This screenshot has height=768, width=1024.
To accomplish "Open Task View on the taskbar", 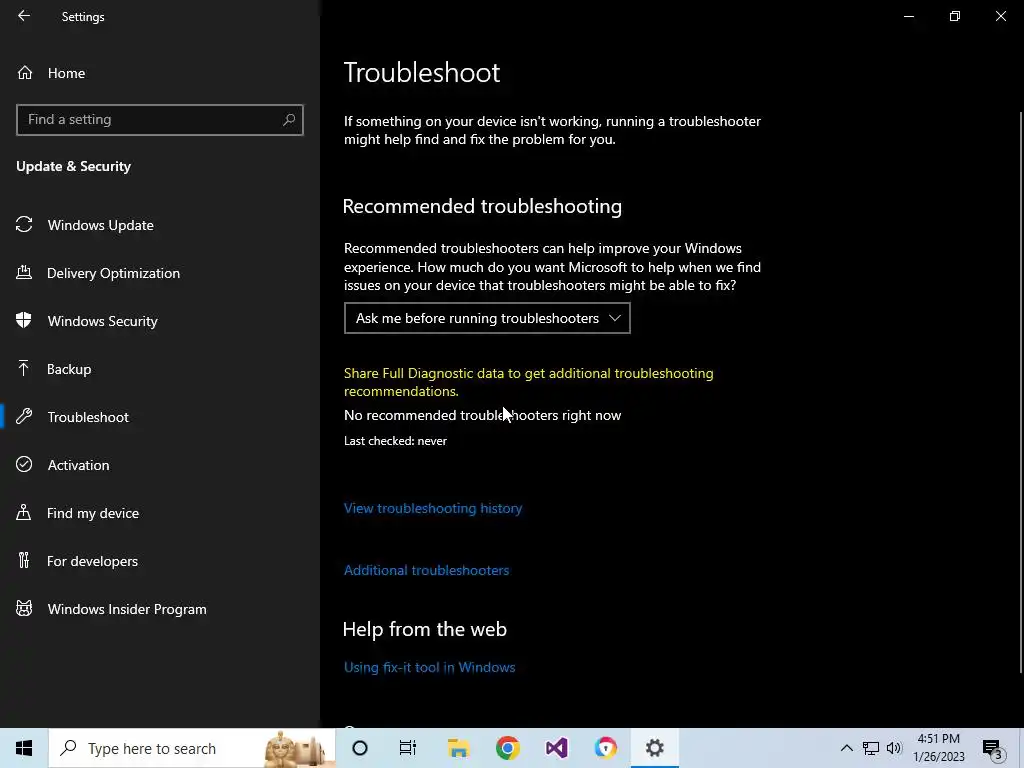I will tap(408, 748).
